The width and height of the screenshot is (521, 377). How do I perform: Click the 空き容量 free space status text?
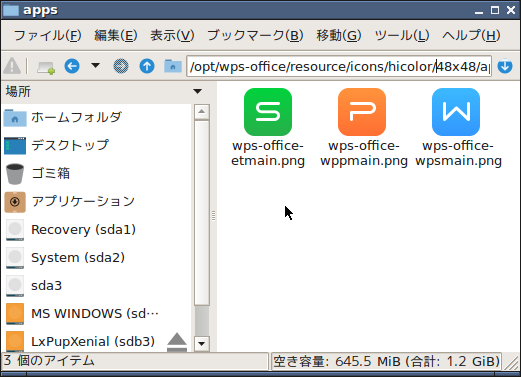click(387, 361)
